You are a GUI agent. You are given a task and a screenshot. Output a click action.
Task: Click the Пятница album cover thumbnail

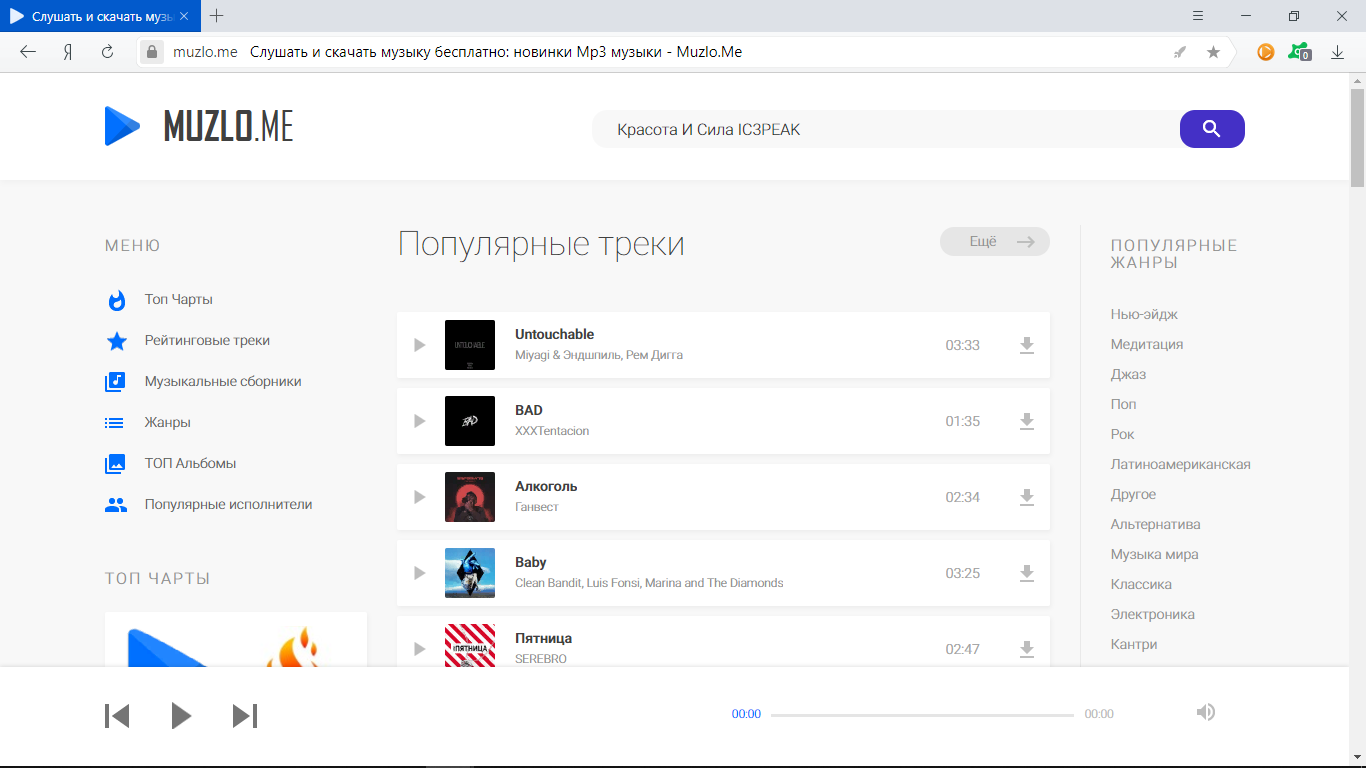pyautogui.click(x=470, y=645)
